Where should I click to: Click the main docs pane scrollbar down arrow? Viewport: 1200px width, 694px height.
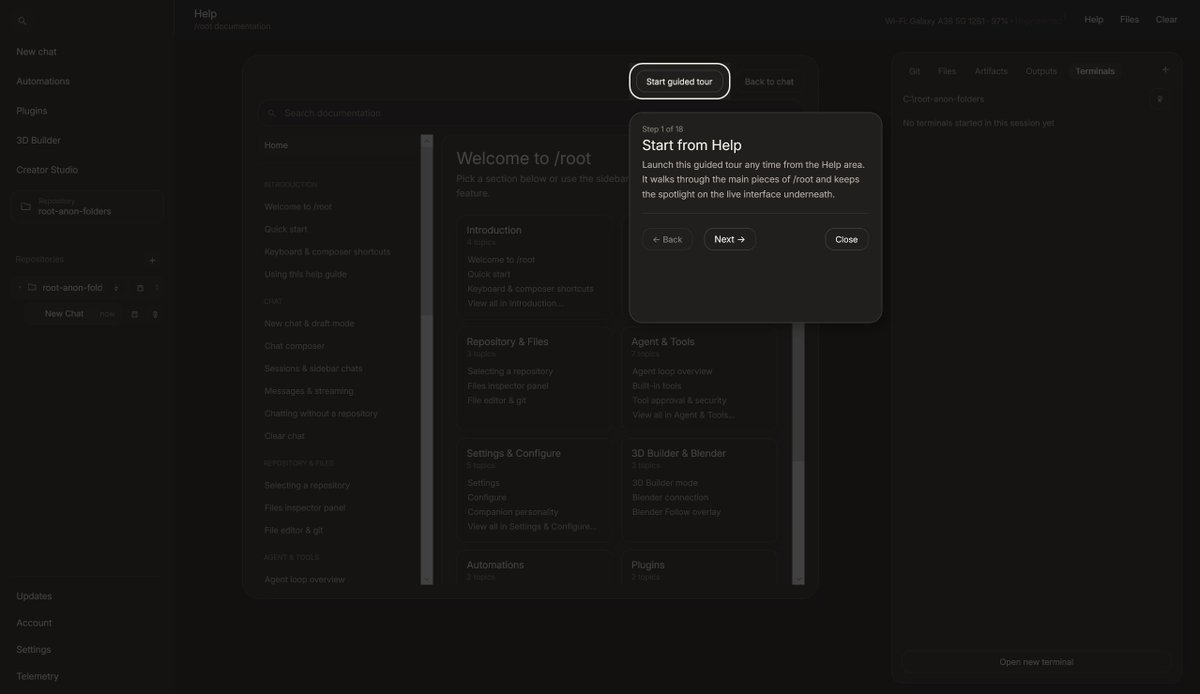coord(798,579)
